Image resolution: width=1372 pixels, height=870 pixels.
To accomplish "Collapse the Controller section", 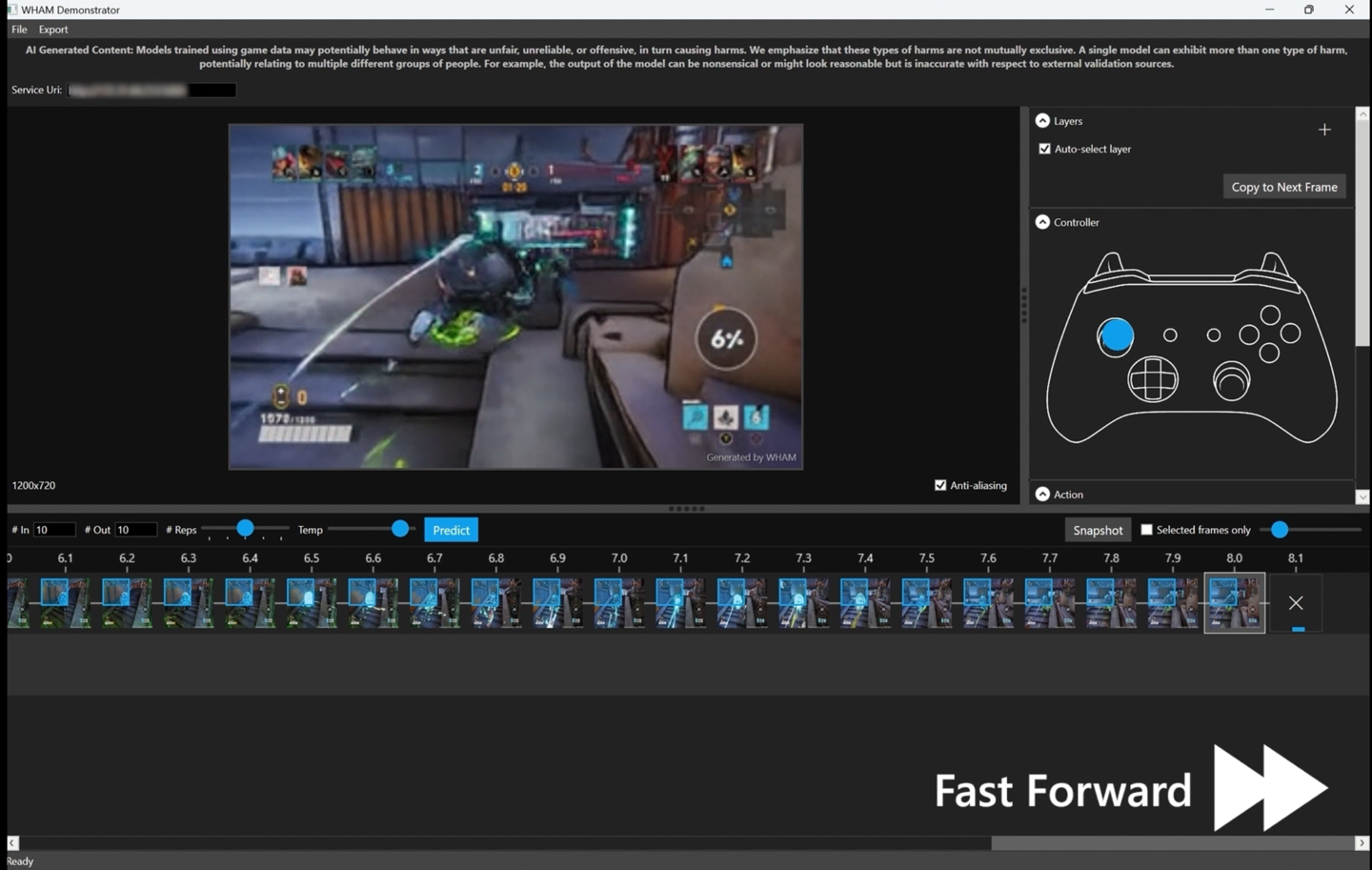I will point(1042,222).
